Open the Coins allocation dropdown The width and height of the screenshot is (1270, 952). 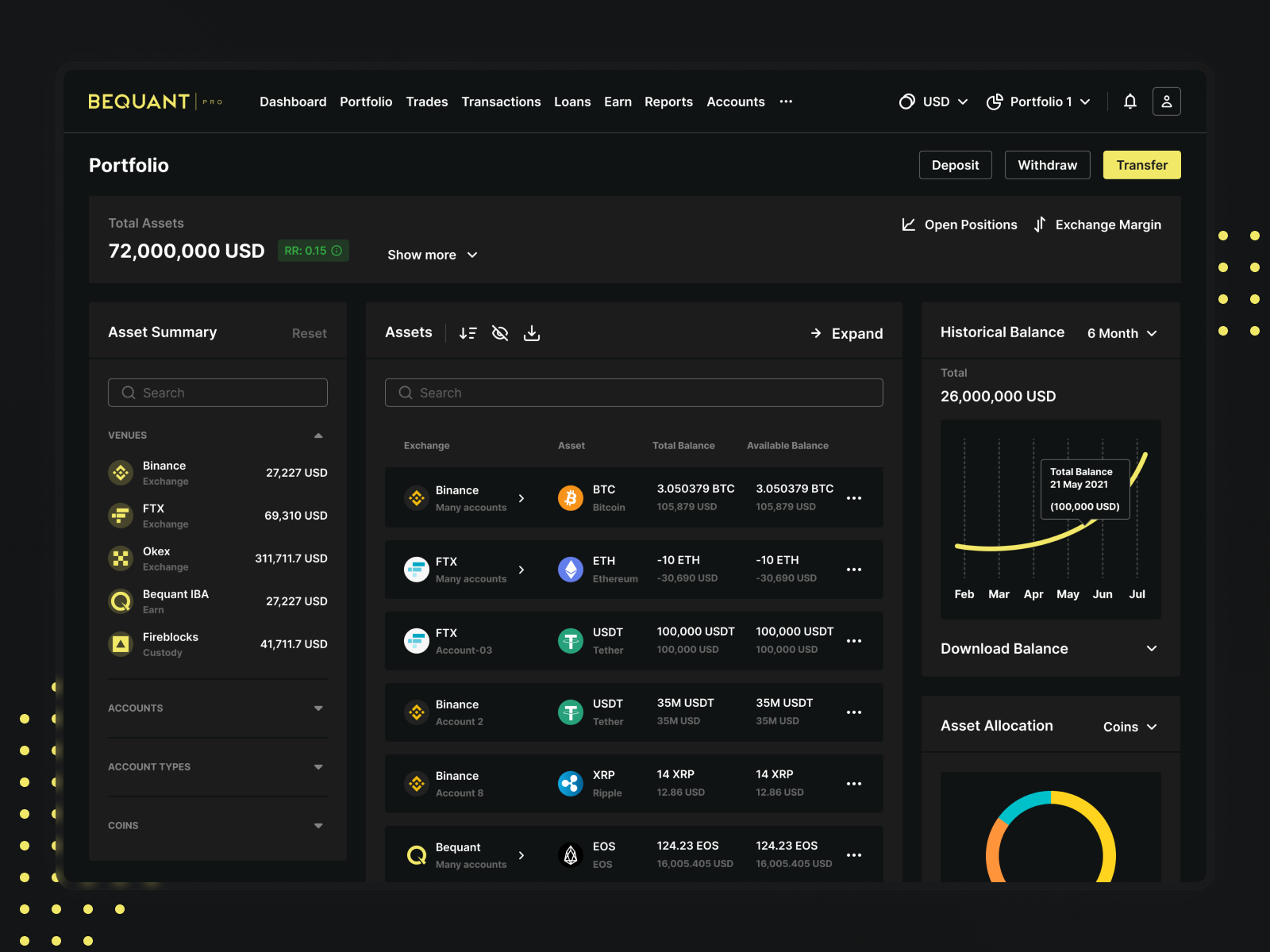point(1130,727)
